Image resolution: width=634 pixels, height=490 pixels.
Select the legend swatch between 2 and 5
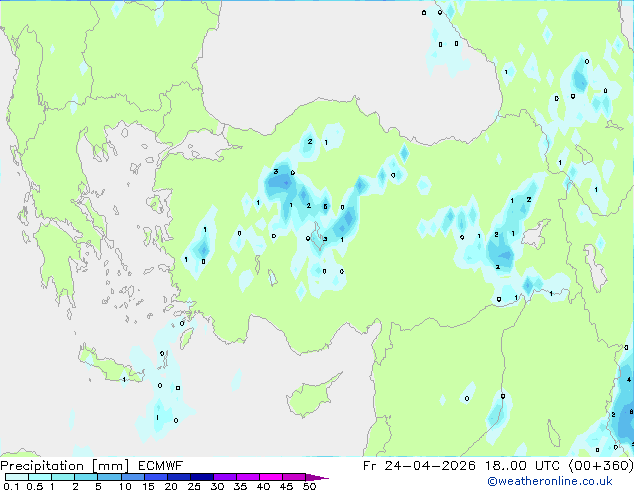(x=86, y=477)
